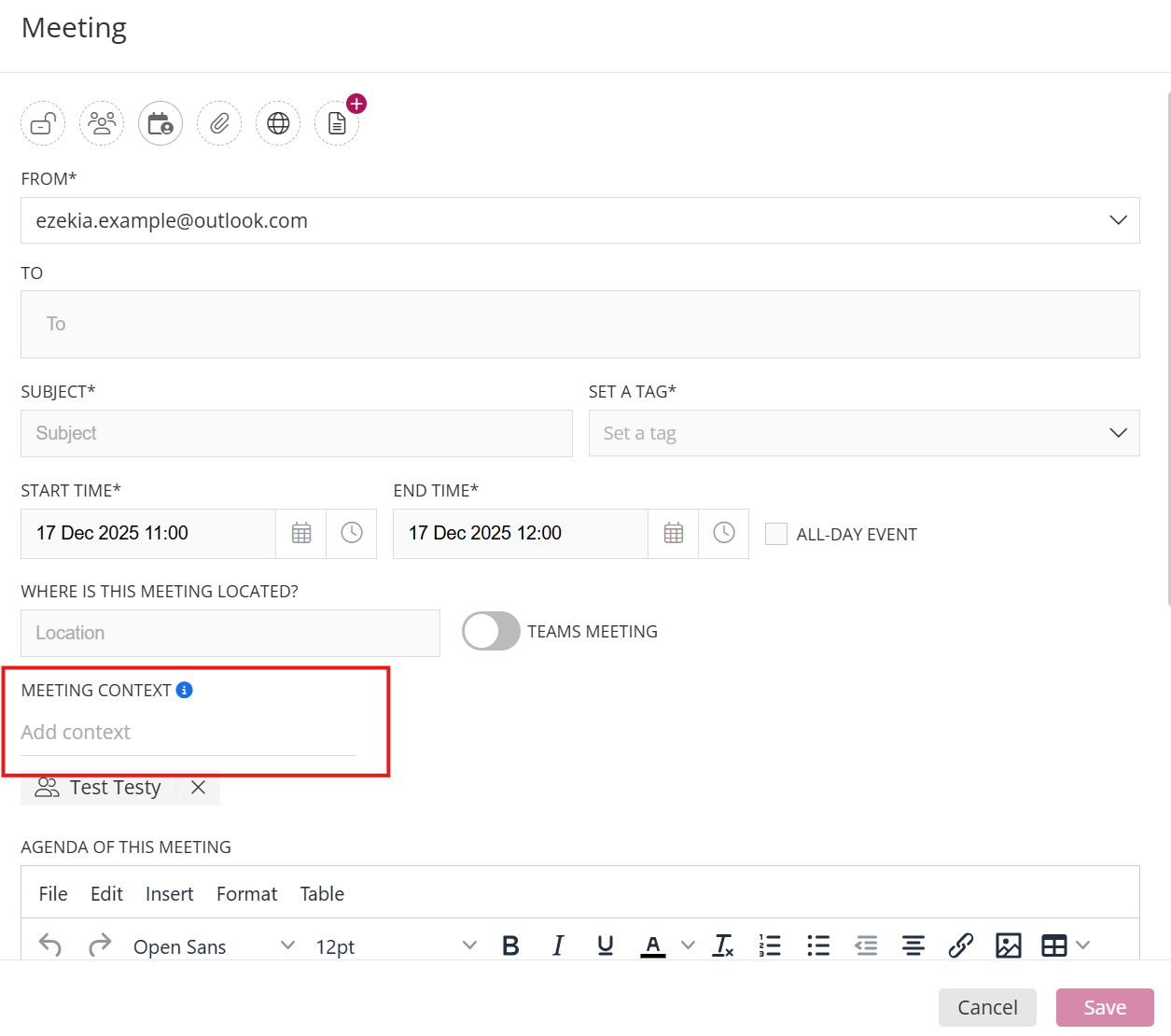Viewport: 1171px width, 1036px height.
Task: Open the end time clock picker
Action: [x=724, y=533]
